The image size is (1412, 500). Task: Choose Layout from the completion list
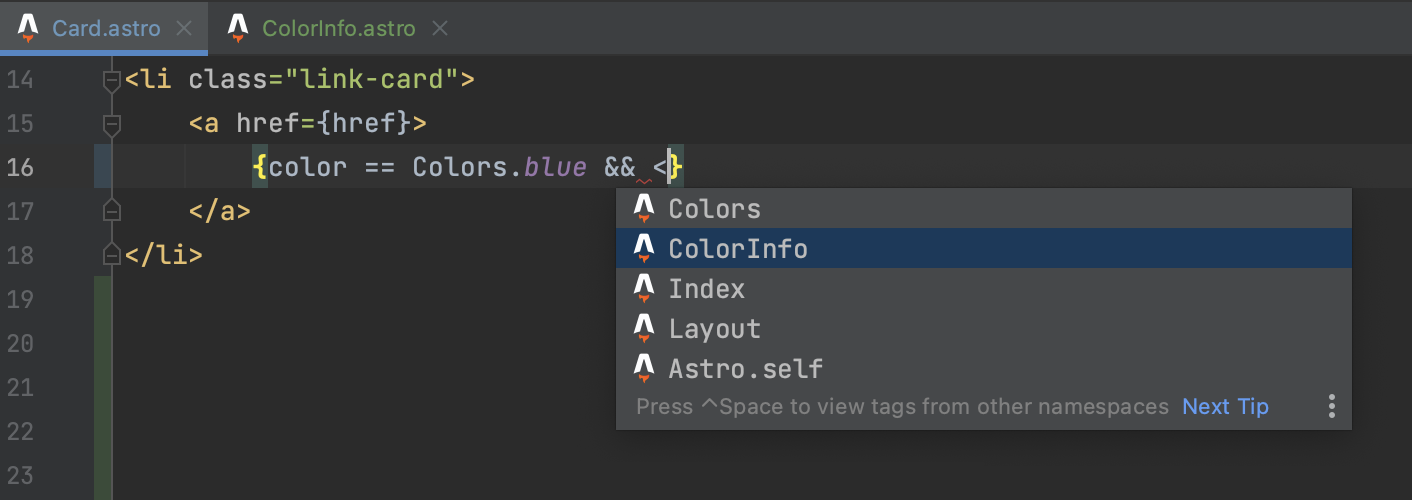(x=984, y=329)
